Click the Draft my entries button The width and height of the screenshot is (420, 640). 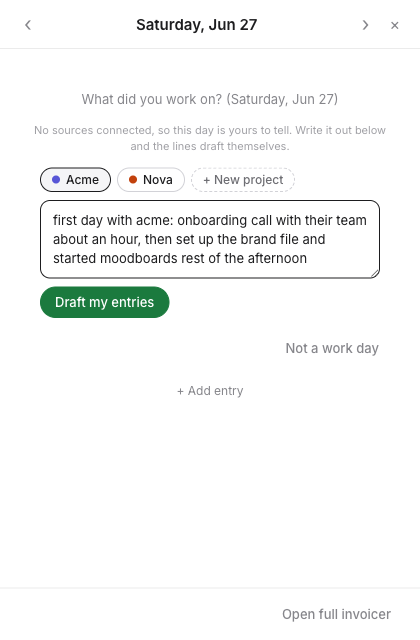coord(104,302)
